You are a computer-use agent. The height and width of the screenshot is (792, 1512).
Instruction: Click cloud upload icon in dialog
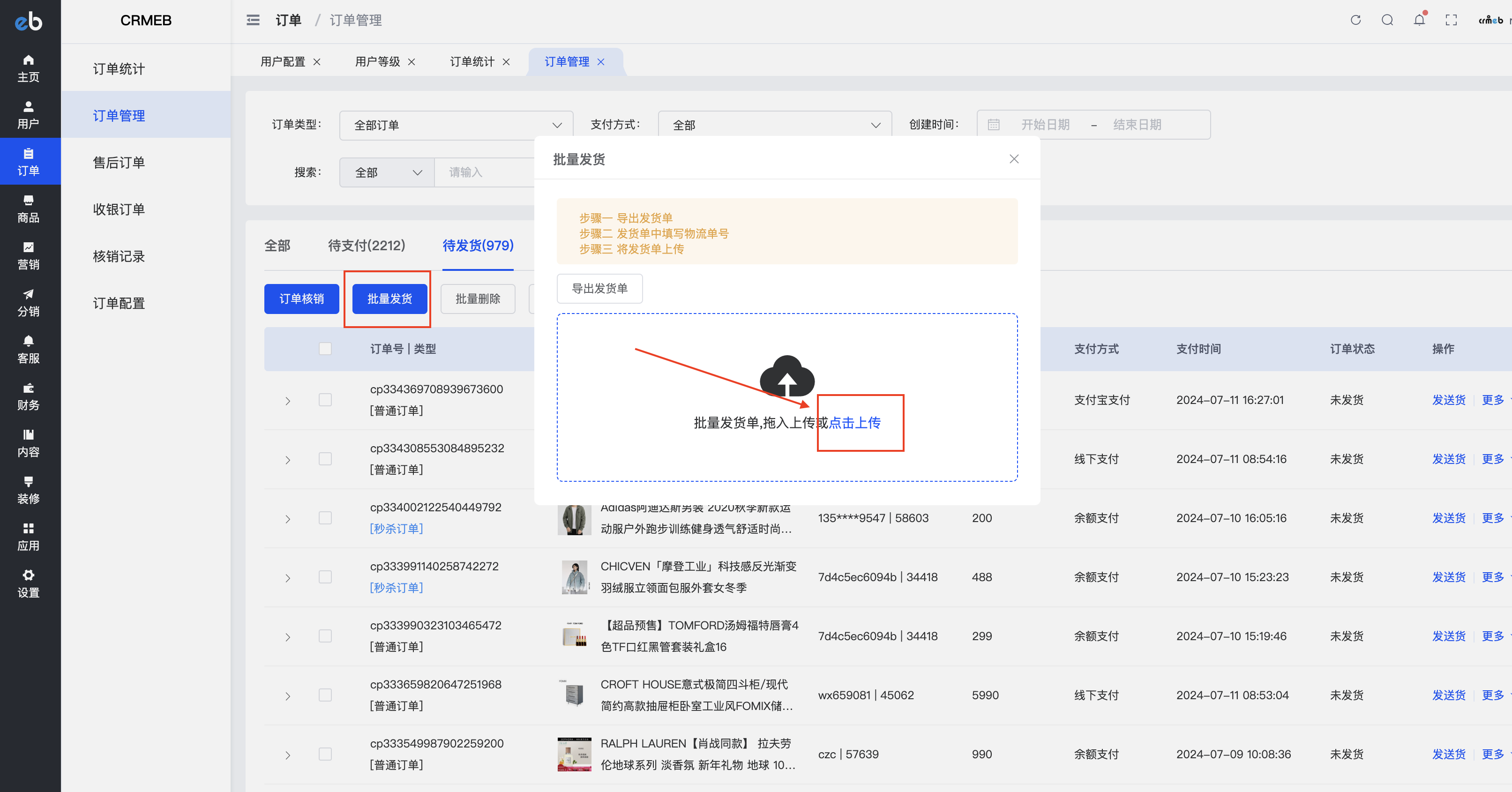786,376
